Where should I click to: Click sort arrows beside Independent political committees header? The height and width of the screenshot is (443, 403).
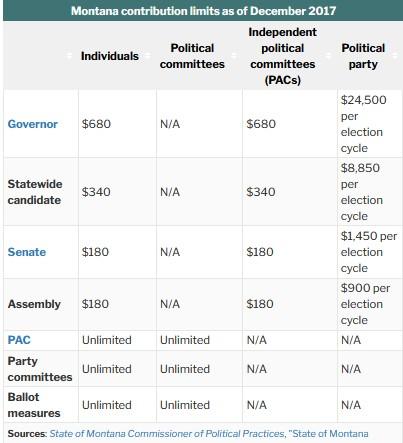[328, 56]
